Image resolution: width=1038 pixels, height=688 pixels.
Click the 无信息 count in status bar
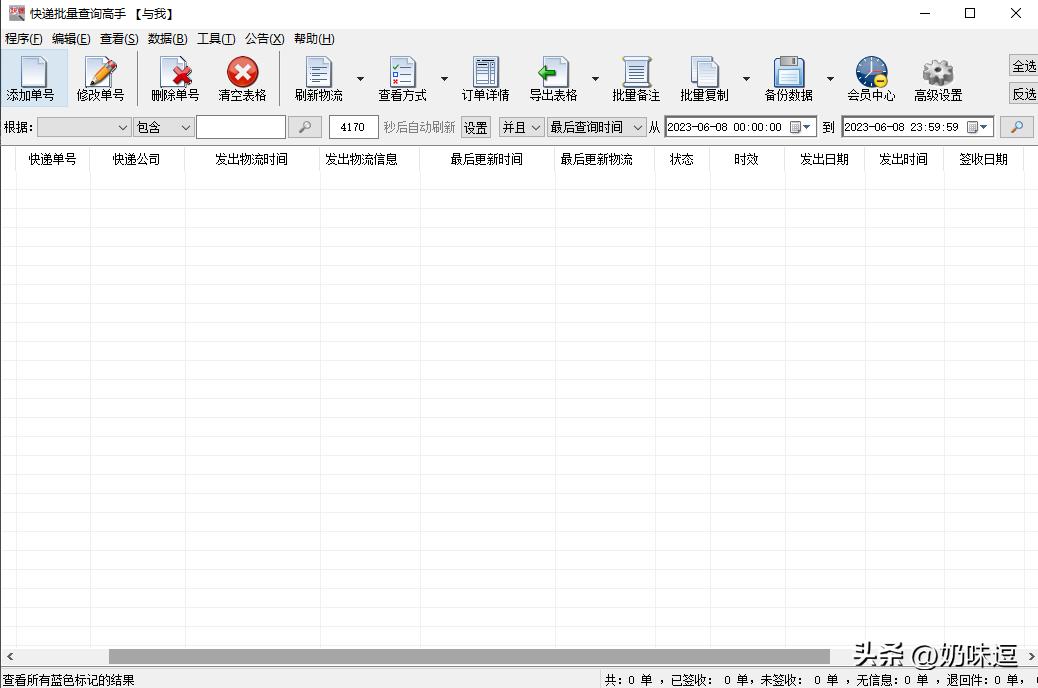coord(892,680)
